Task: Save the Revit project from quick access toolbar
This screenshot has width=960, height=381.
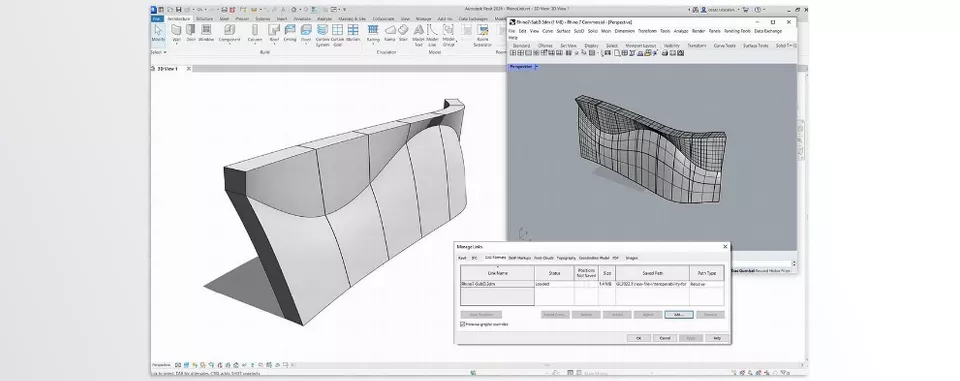Action: coord(178,9)
